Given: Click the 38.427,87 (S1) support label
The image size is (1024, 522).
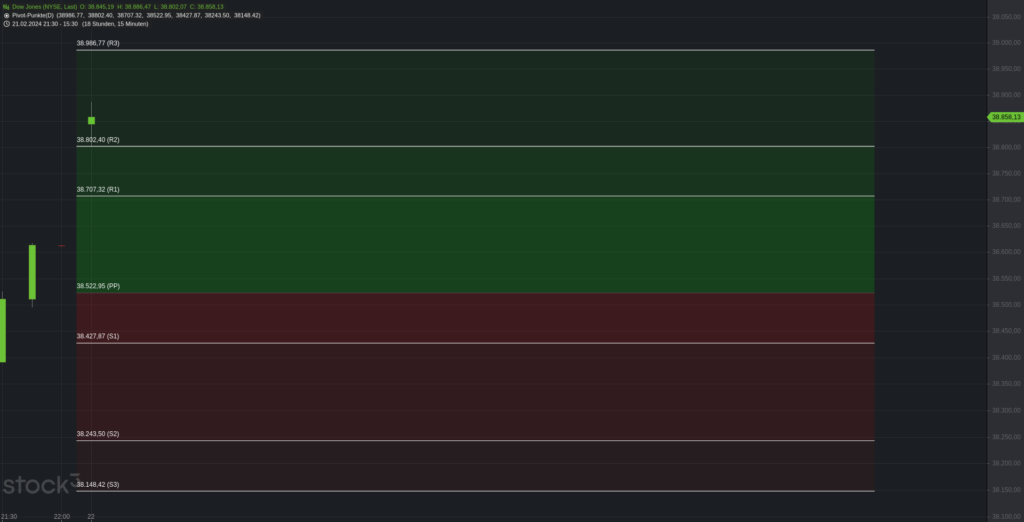Looking at the screenshot, I should tap(98, 336).
